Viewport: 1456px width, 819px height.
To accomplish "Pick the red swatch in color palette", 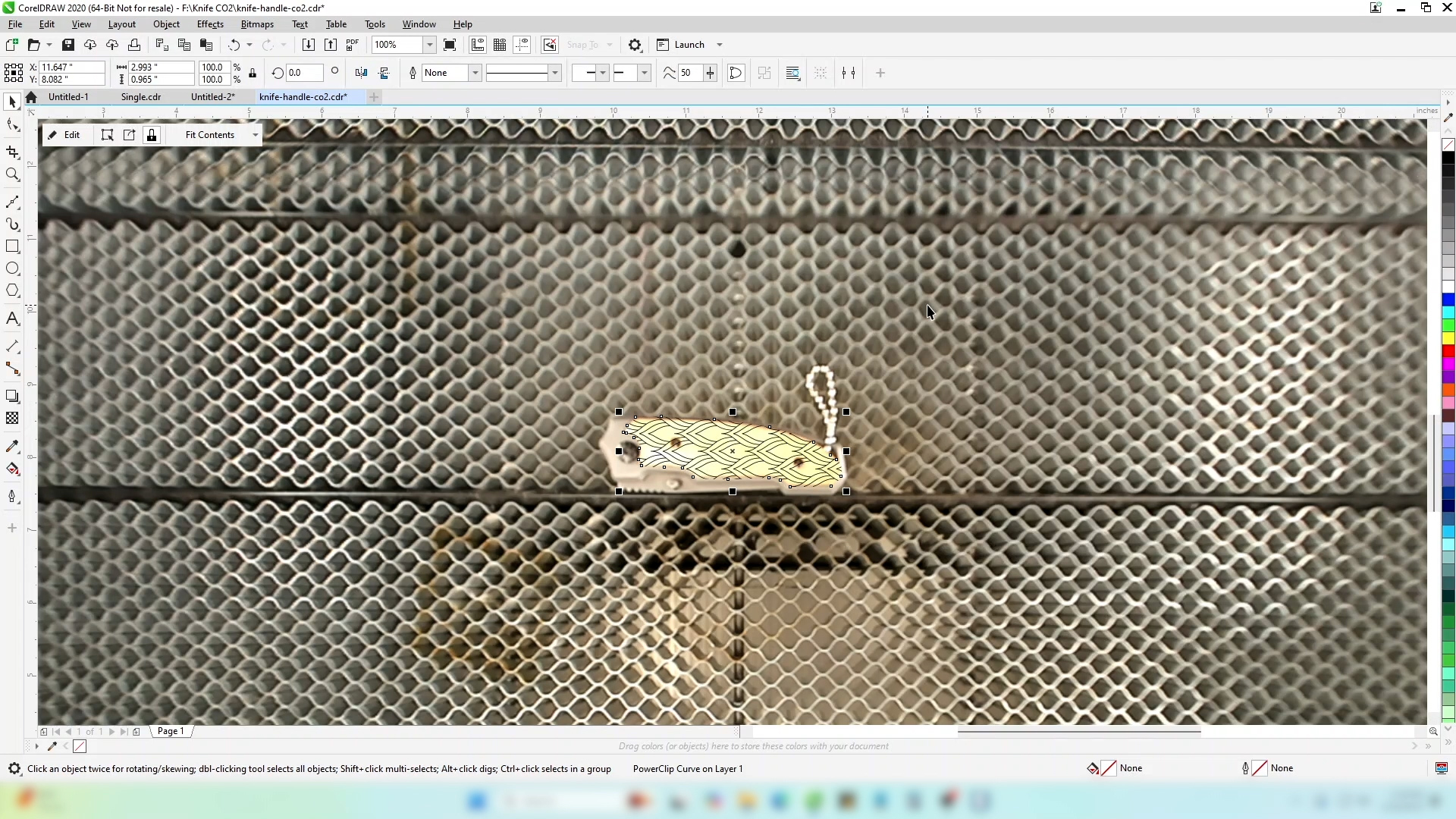I will pos(1448,351).
